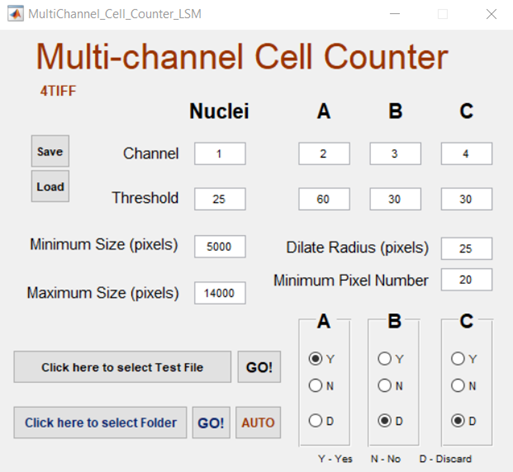Choose D option in panel A
This screenshot has height=472, width=513.
click(x=315, y=420)
